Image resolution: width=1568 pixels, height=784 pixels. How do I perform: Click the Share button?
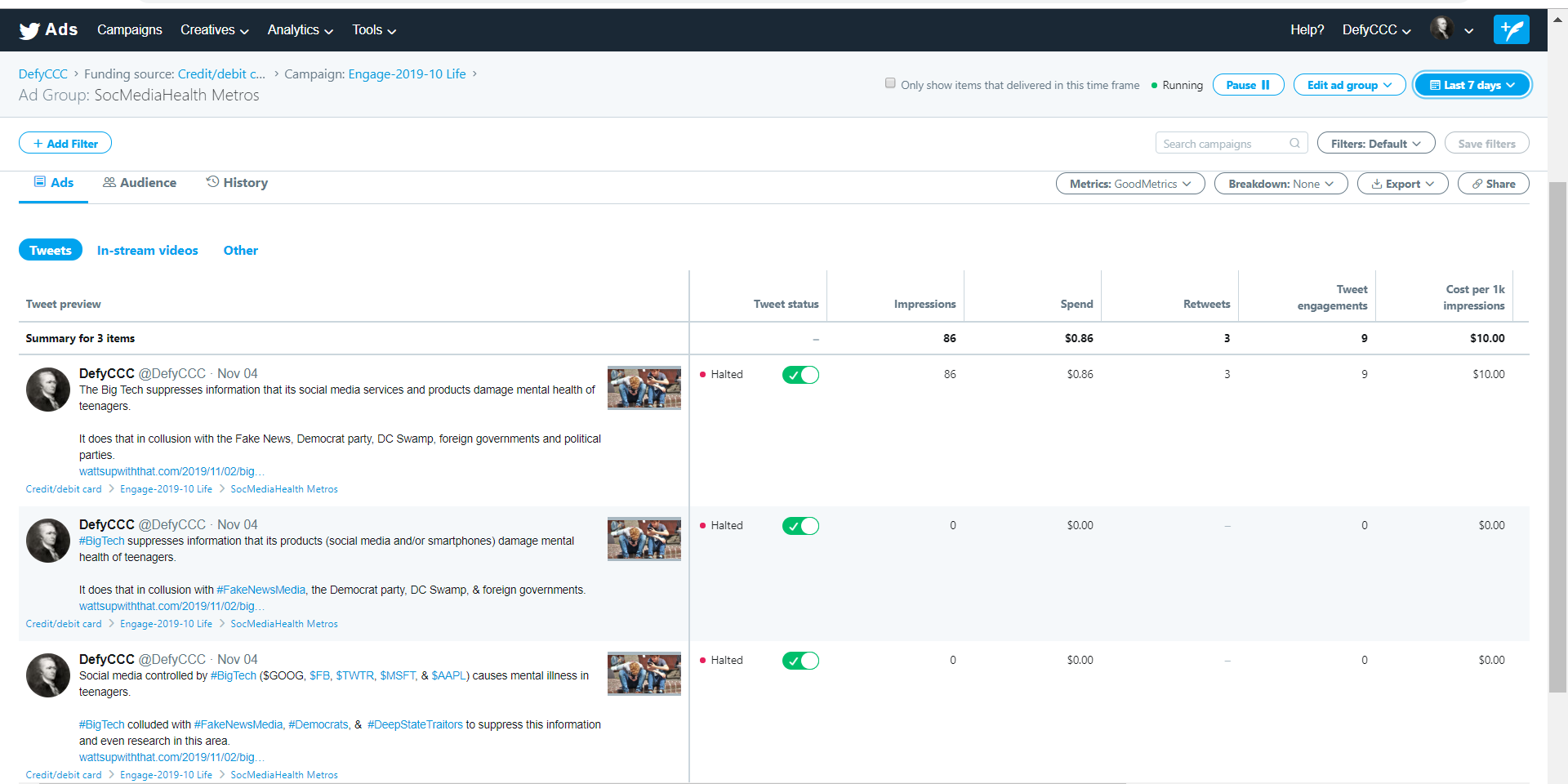pyautogui.click(x=1493, y=184)
